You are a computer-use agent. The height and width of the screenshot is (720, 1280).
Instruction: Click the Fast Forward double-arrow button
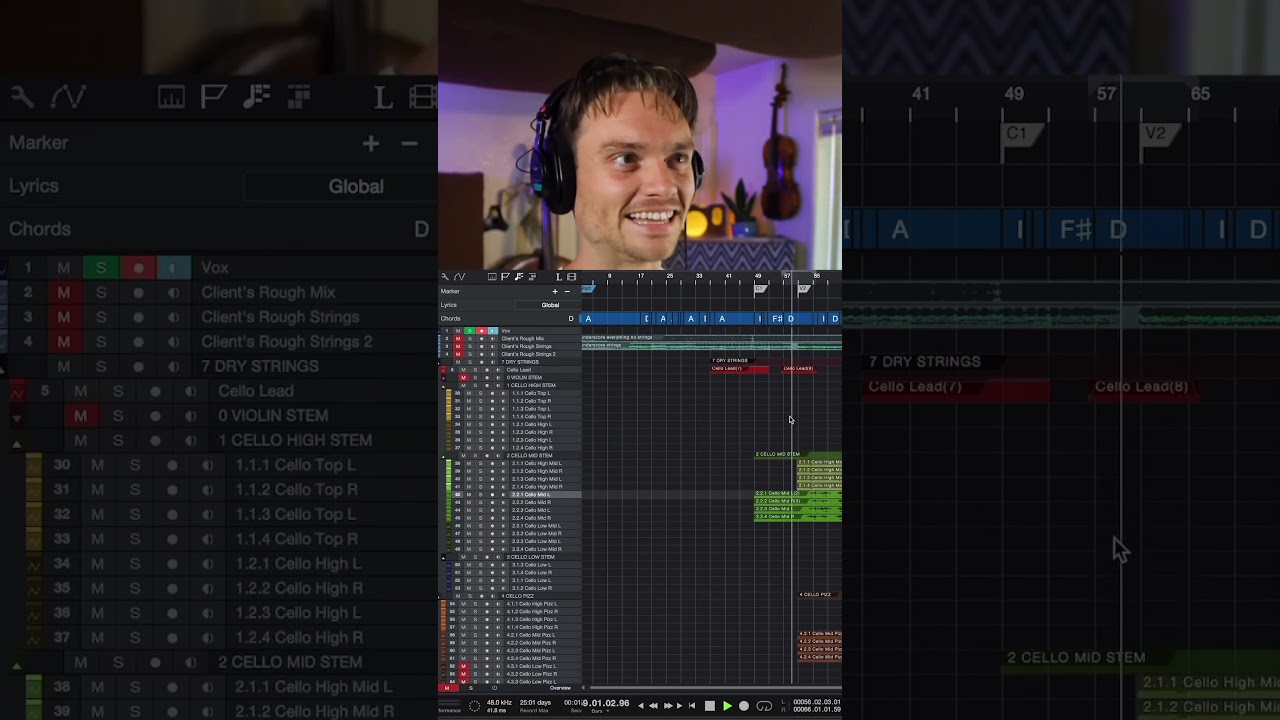tap(668, 706)
